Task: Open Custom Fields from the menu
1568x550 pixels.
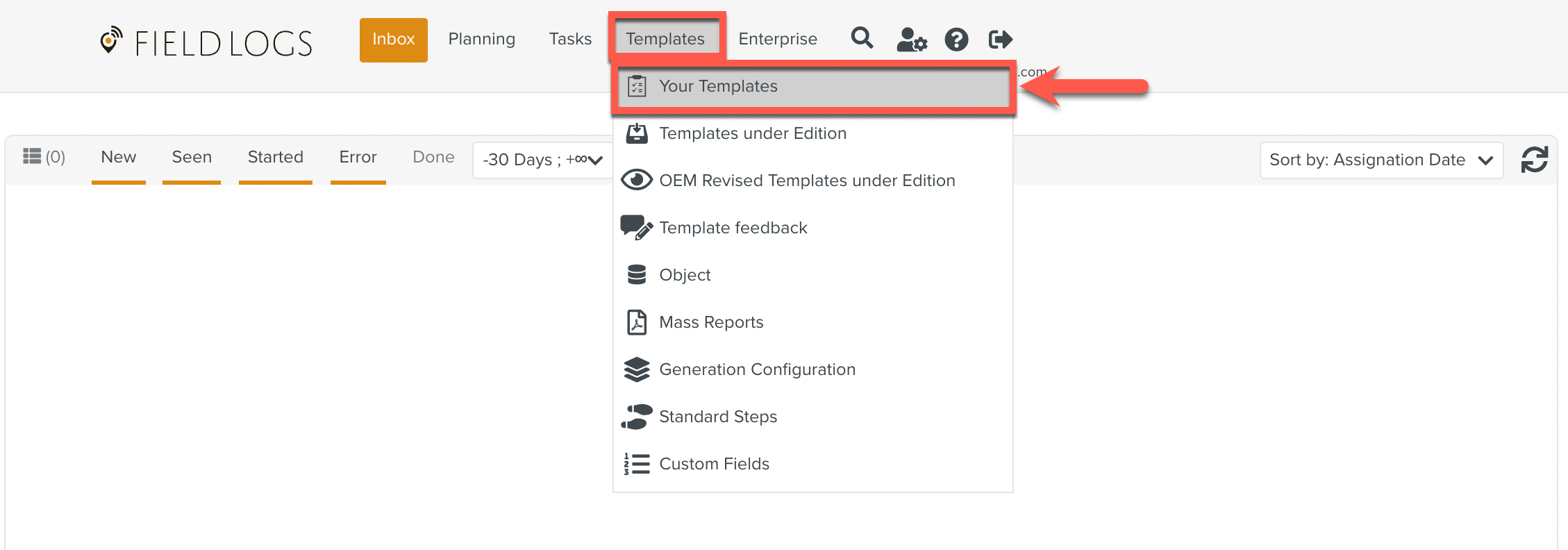Action: coord(714,464)
